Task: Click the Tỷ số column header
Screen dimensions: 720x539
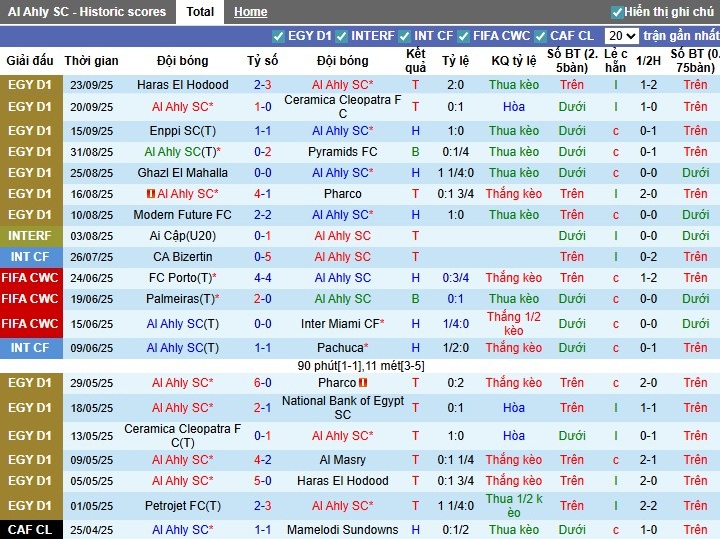Action: pos(262,60)
